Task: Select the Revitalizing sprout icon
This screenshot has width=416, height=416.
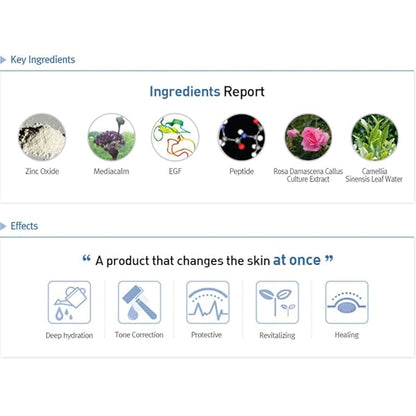Action: [x=277, y=302]
